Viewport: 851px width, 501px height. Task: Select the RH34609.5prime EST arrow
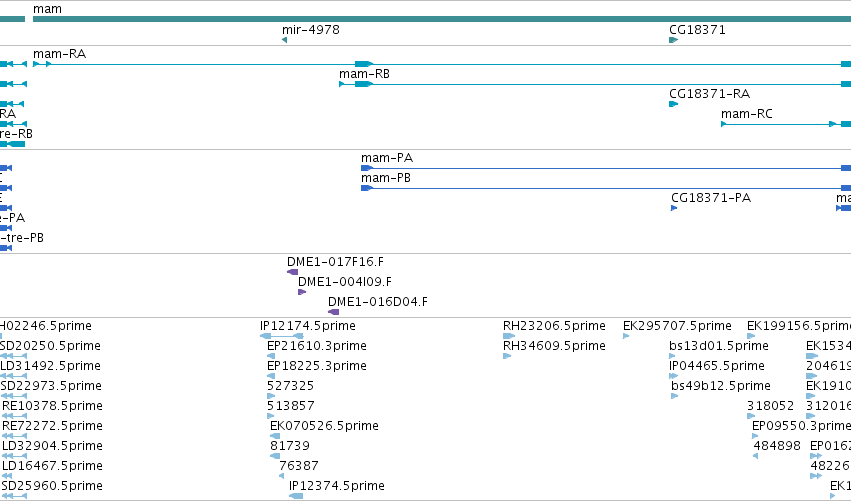coord(507,357)
